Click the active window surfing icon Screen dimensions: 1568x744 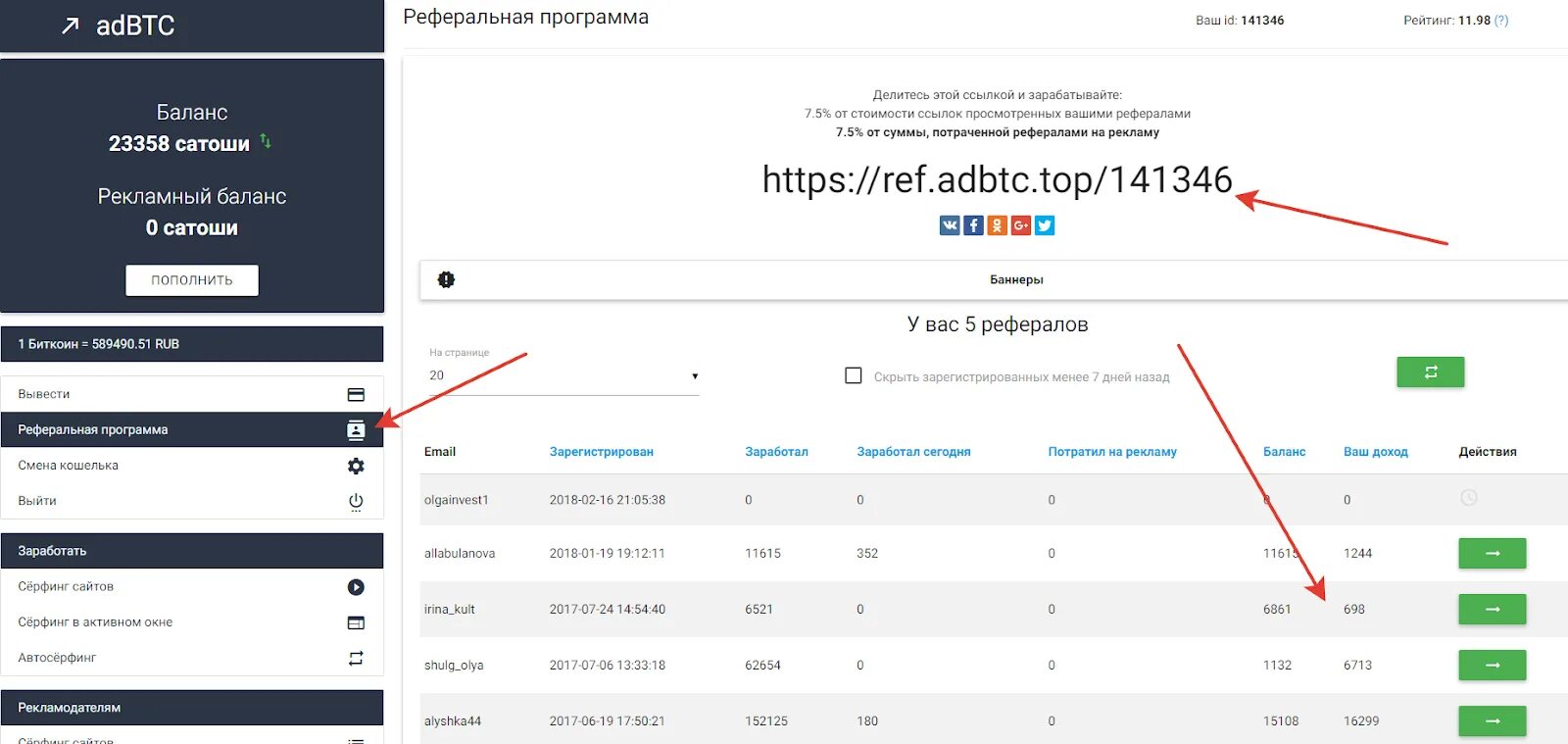pyautogui.click(x=356, y=622)
